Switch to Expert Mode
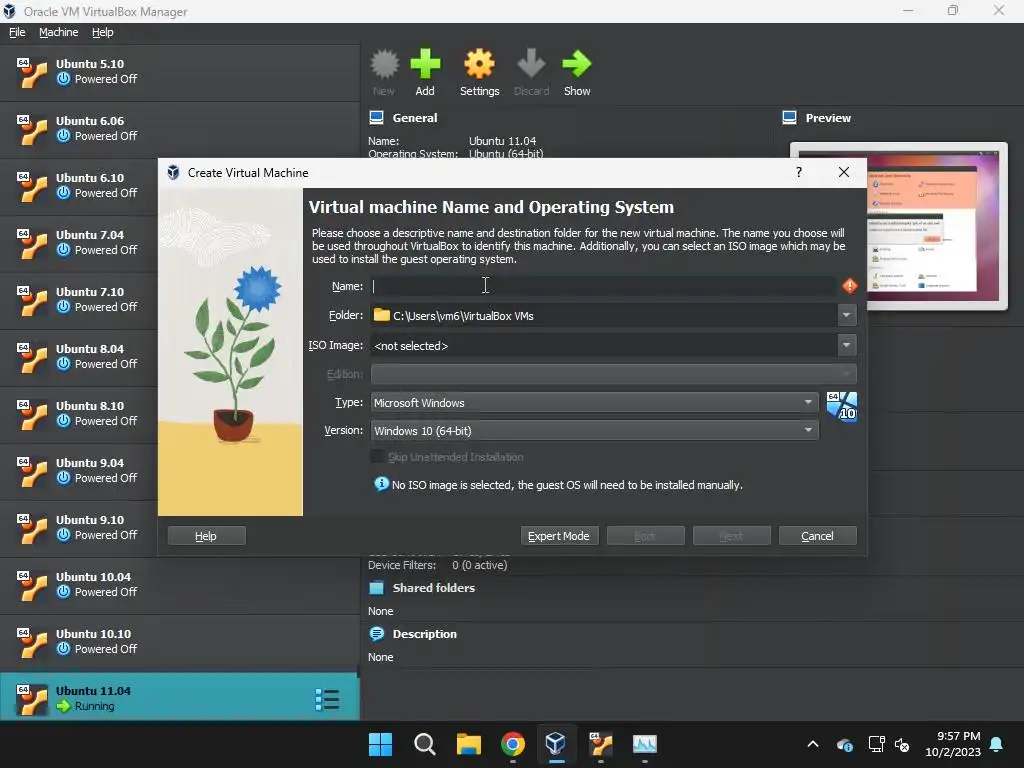 (x=559, y=536)
